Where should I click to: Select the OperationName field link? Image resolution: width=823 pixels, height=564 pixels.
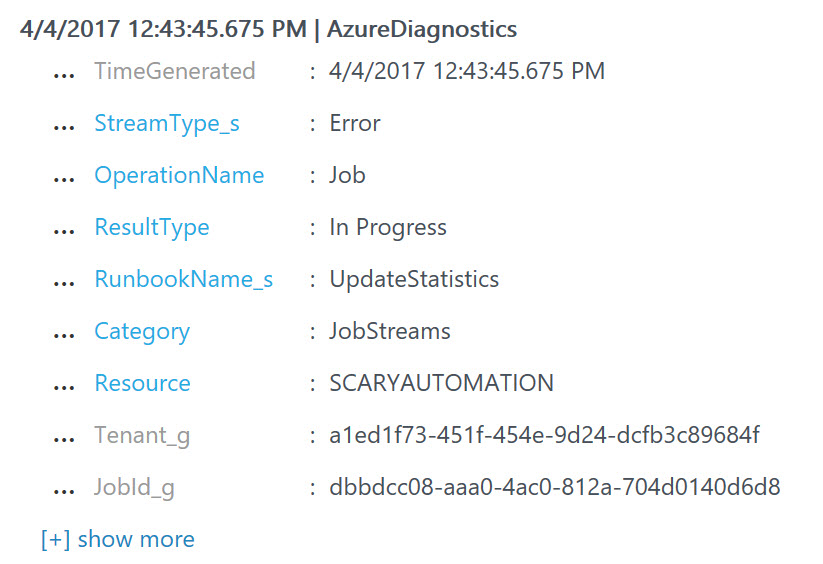179,176
